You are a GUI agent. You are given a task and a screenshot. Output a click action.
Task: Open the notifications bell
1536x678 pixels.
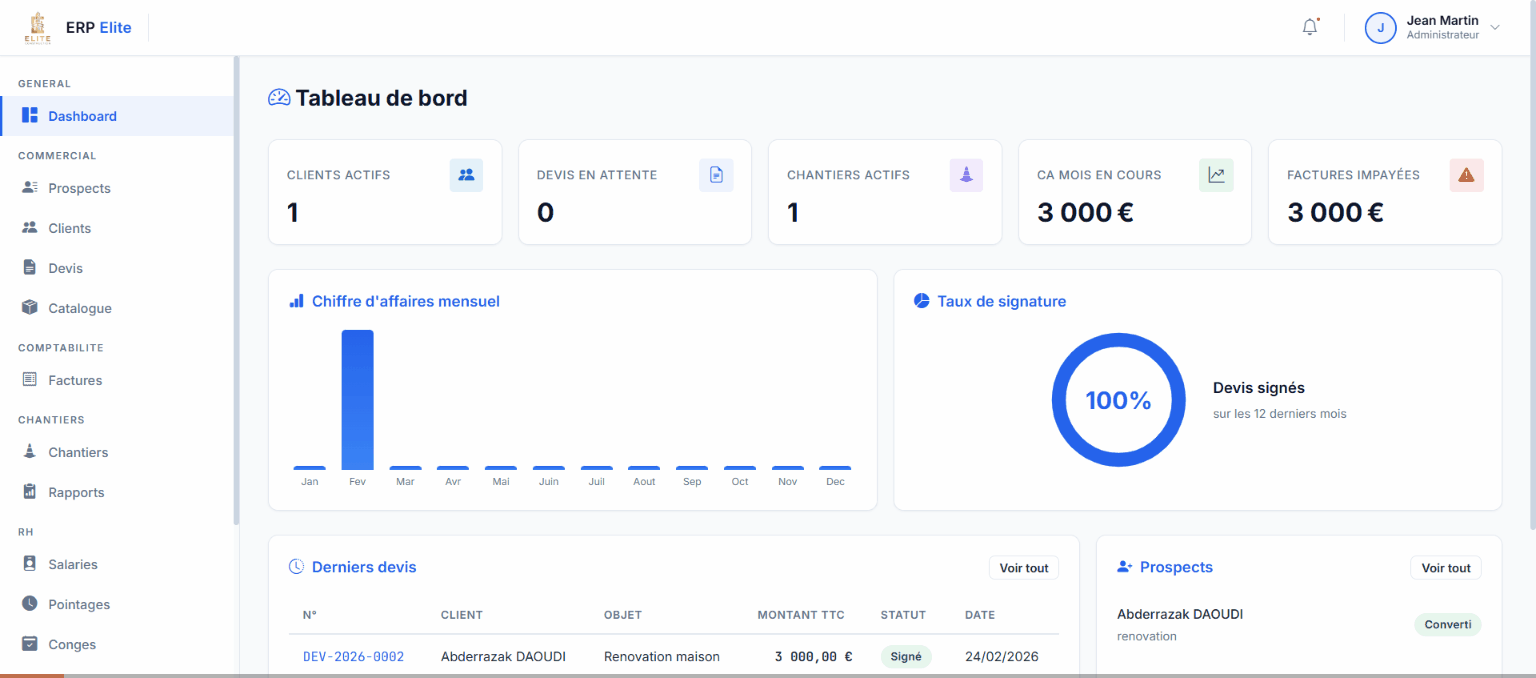pos(1310,26)
